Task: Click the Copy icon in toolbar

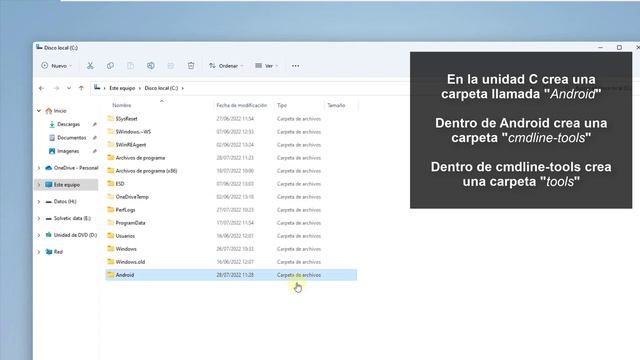Action: click(110, 66)
